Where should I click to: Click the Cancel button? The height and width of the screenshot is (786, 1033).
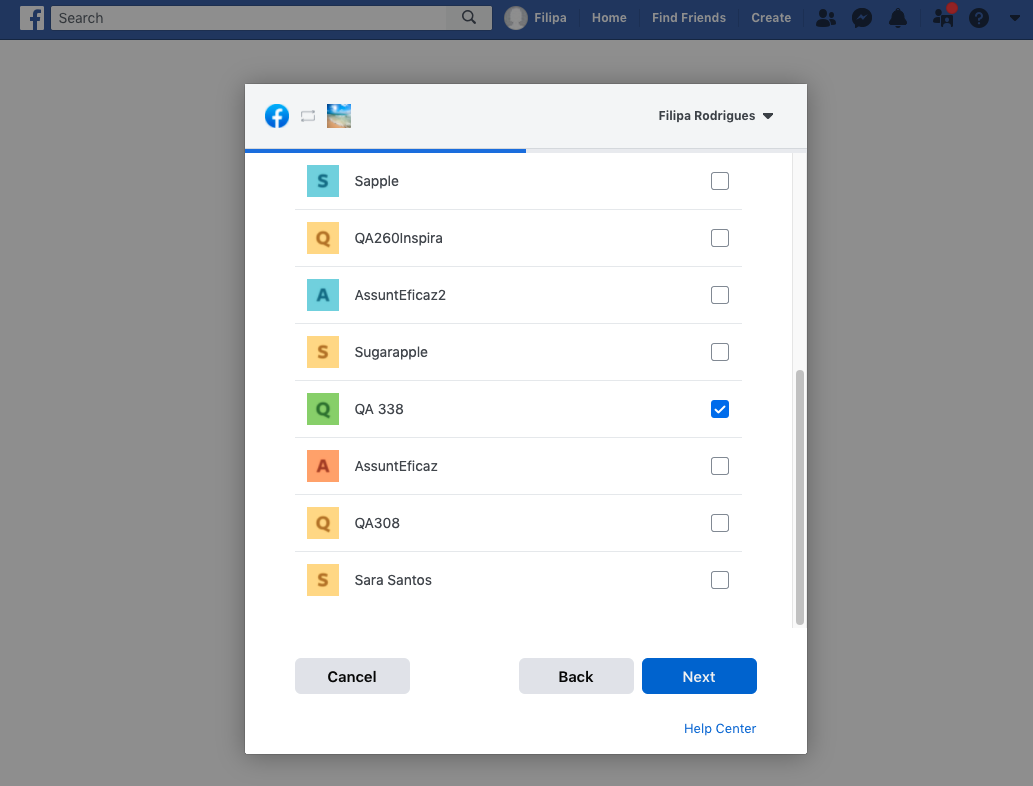[352, 676]
